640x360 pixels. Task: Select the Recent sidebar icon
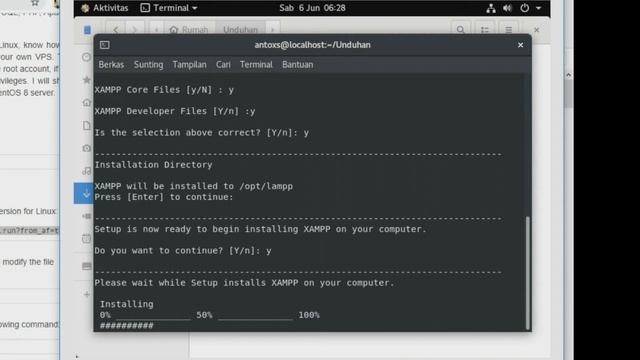click(x=87, y=57)
